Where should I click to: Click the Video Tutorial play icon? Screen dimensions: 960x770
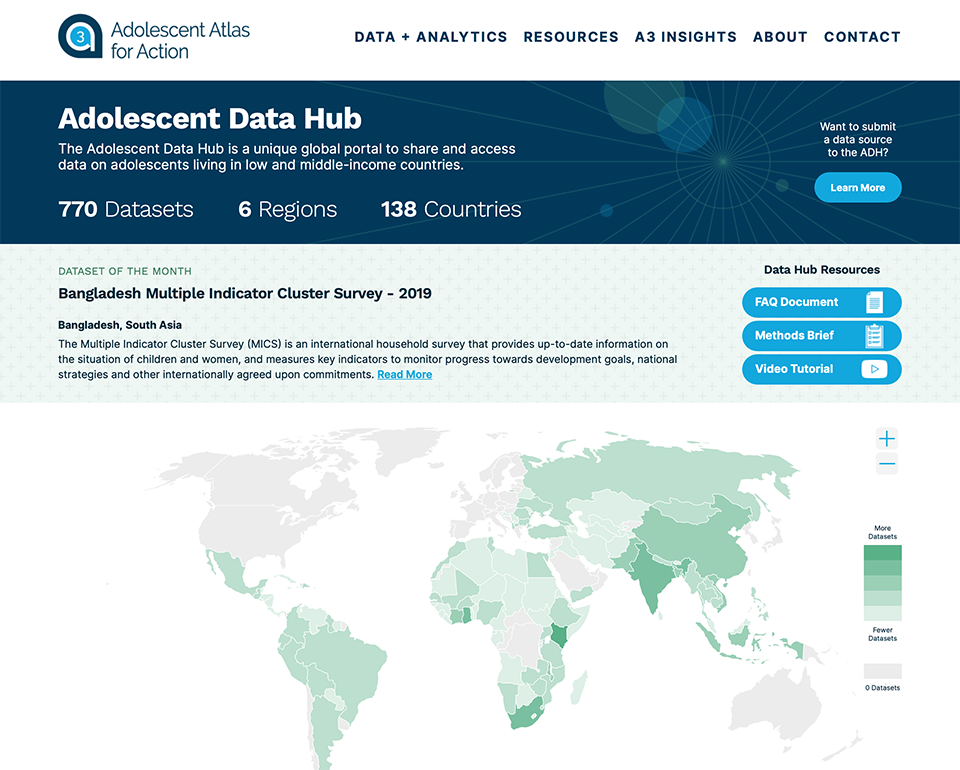[874, 369]
